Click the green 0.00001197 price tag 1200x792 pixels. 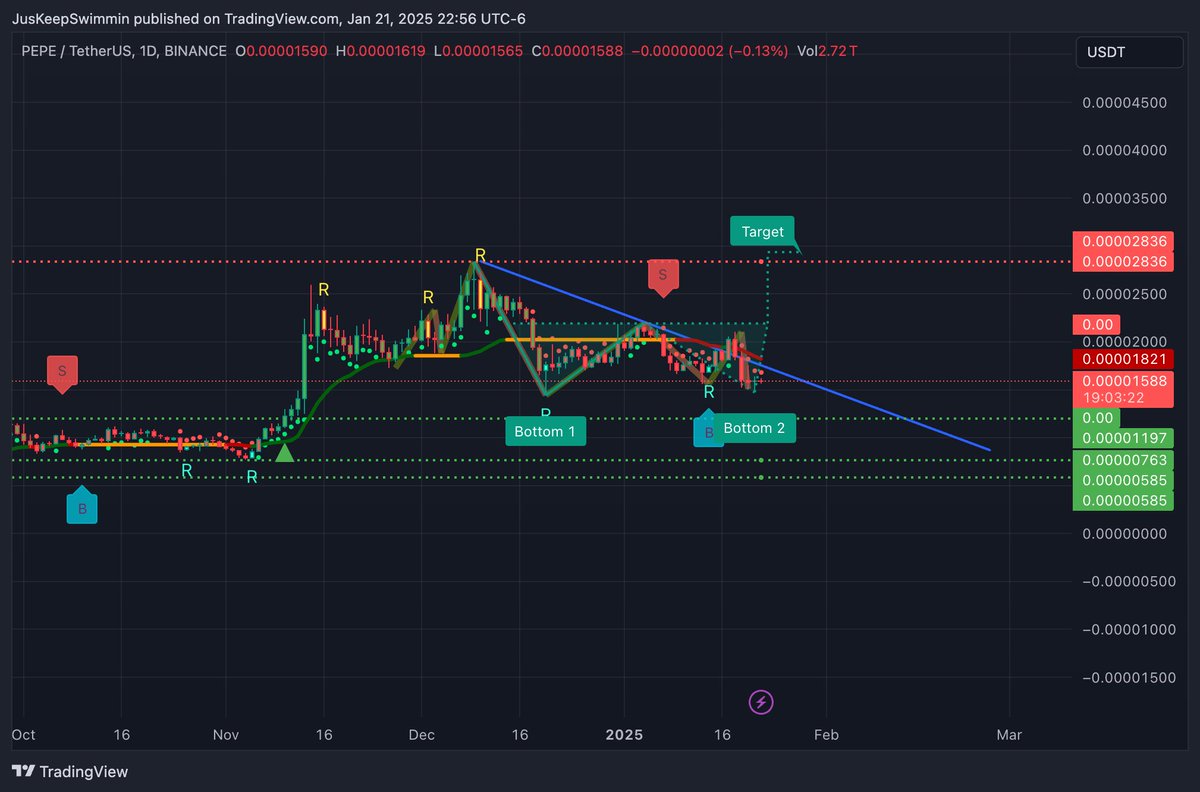(x=1121, y=438)
